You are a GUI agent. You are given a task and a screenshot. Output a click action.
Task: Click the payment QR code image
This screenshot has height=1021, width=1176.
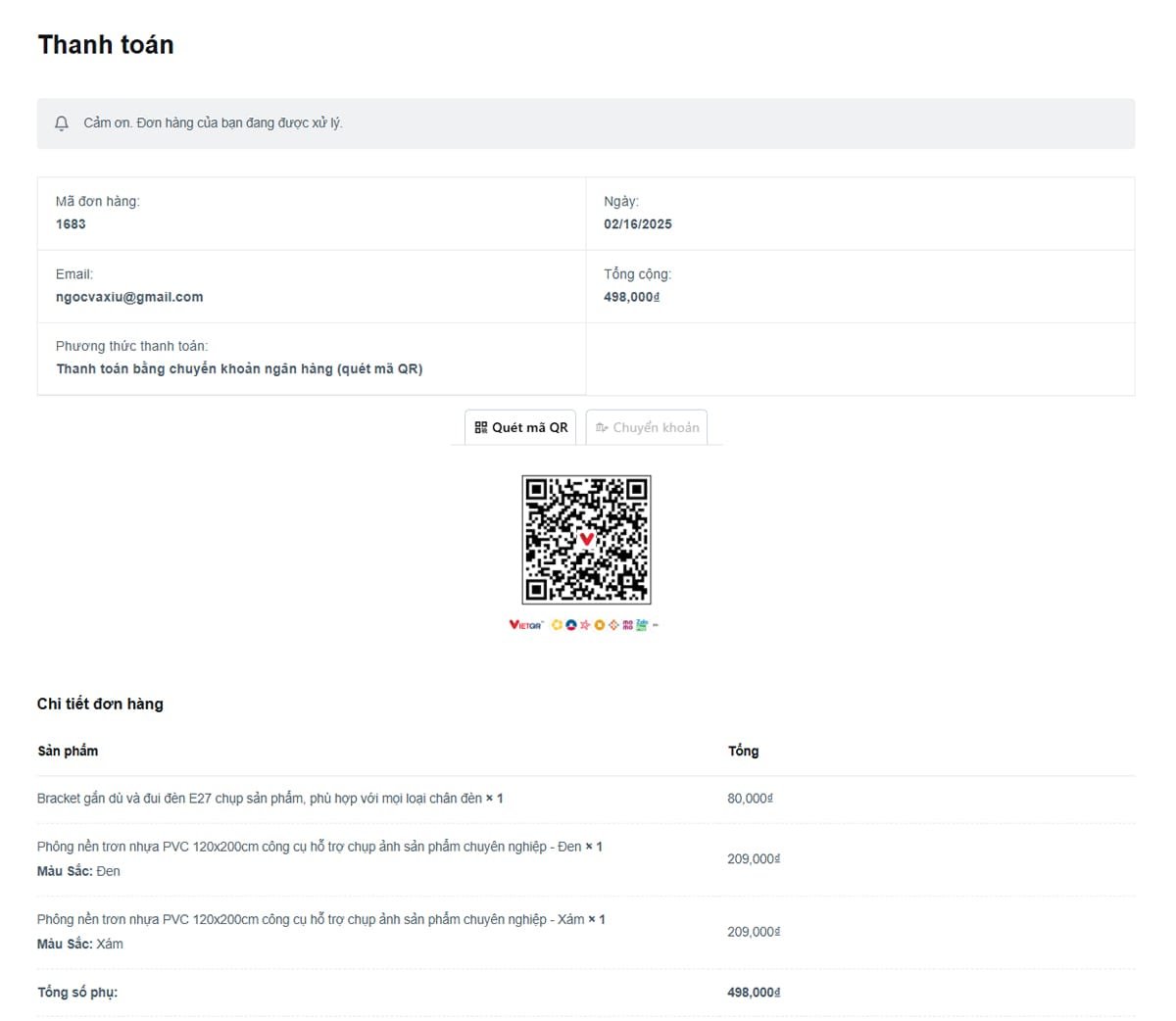click(586, 540)
